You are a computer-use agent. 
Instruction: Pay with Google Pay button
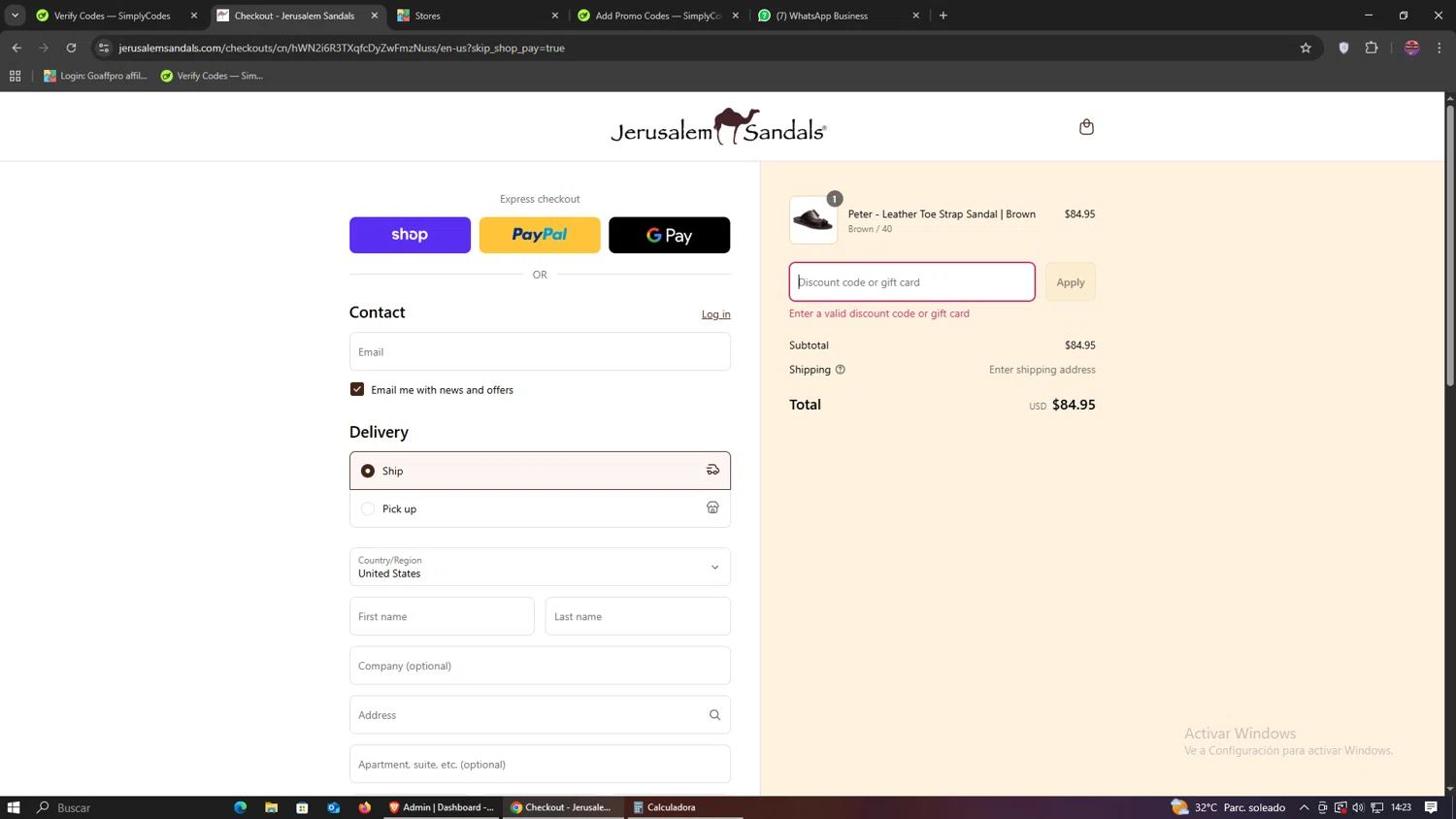tap(670, 235)
